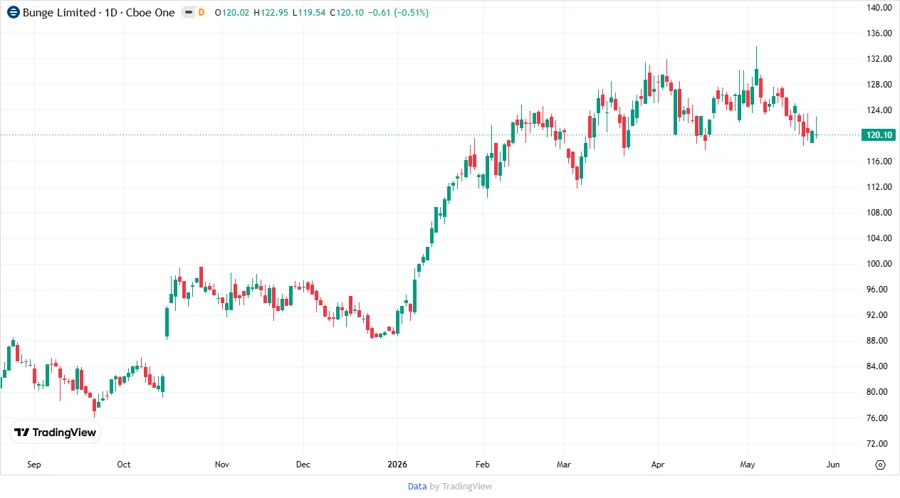Click the close value C120.10
Image resolution: width=900 pixels, height=498 pixels.
point(347,13)
